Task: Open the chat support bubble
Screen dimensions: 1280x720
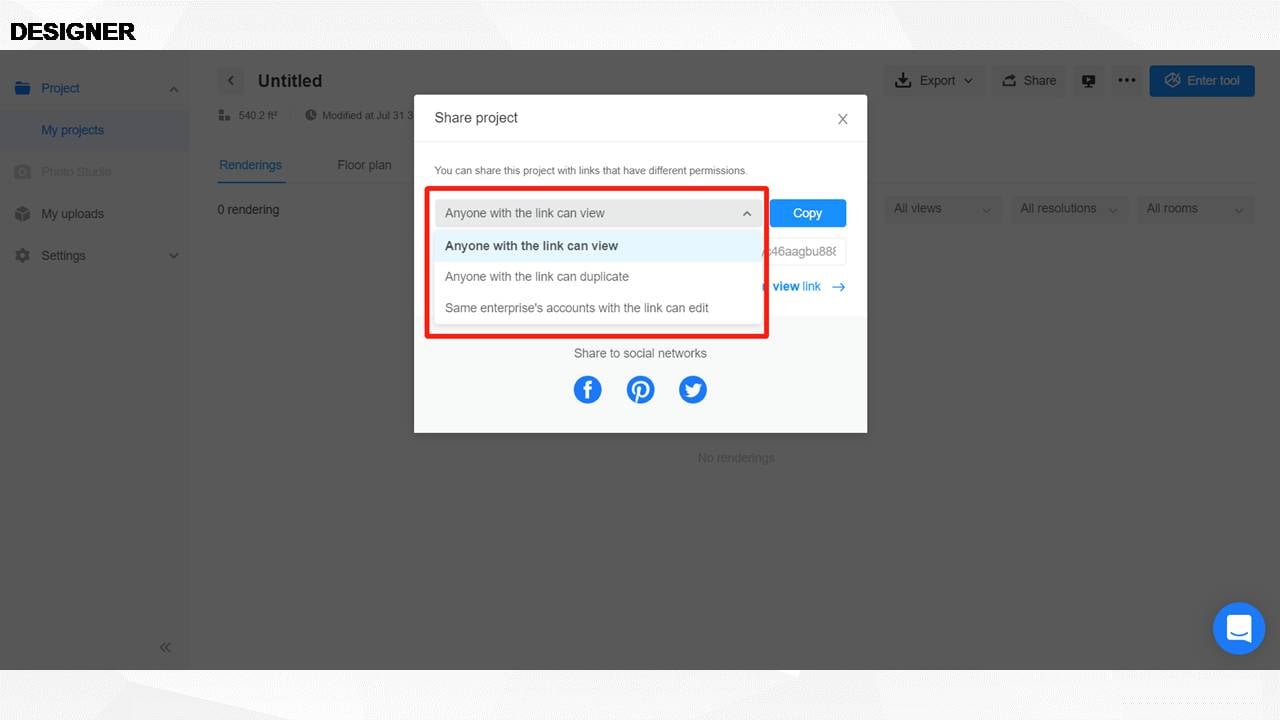Action: [1239, 628]
